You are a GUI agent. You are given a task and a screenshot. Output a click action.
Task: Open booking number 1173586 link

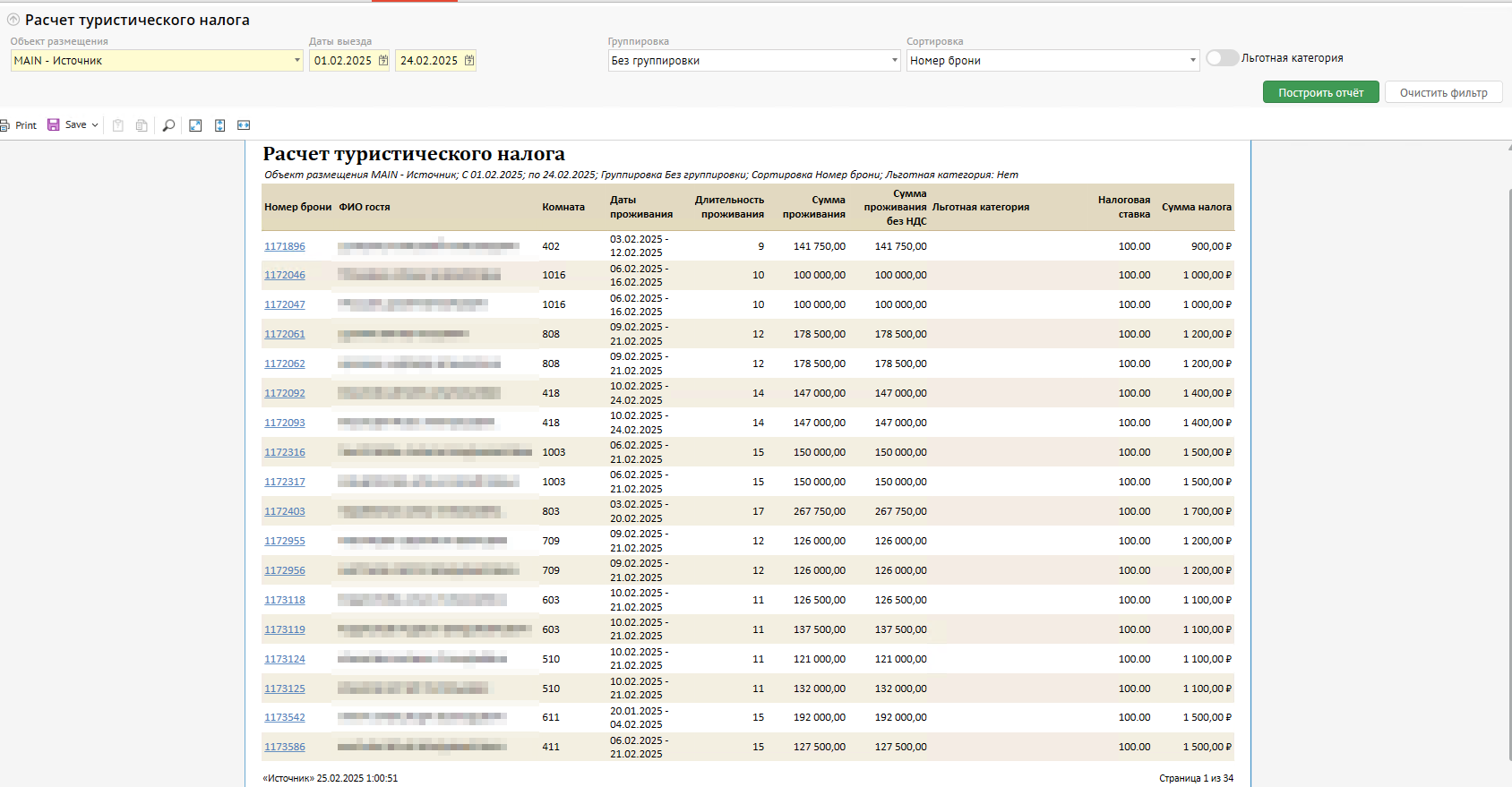285,747
